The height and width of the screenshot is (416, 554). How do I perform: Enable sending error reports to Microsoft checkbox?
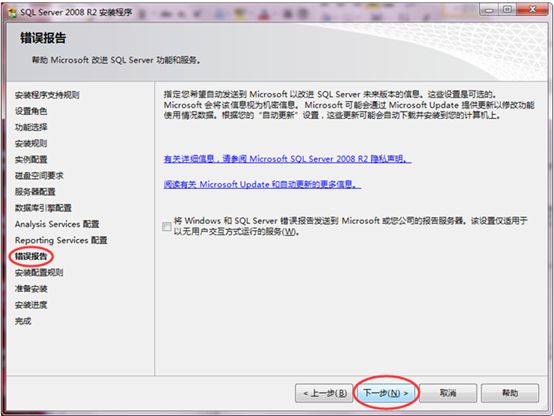(167, 227)
